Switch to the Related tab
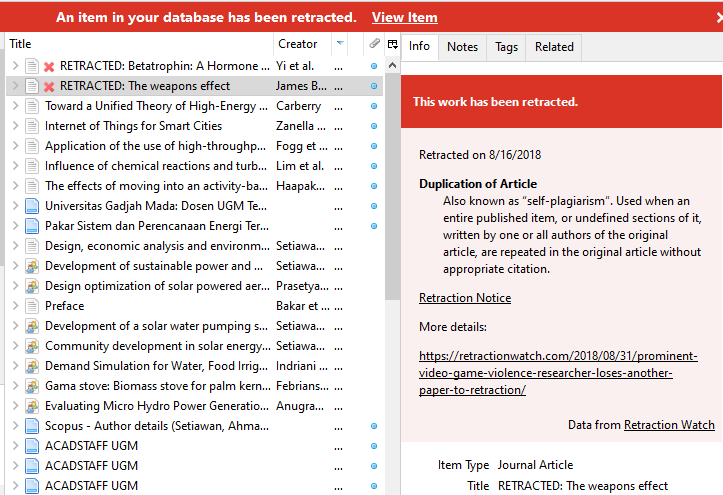 click(554, 47)
